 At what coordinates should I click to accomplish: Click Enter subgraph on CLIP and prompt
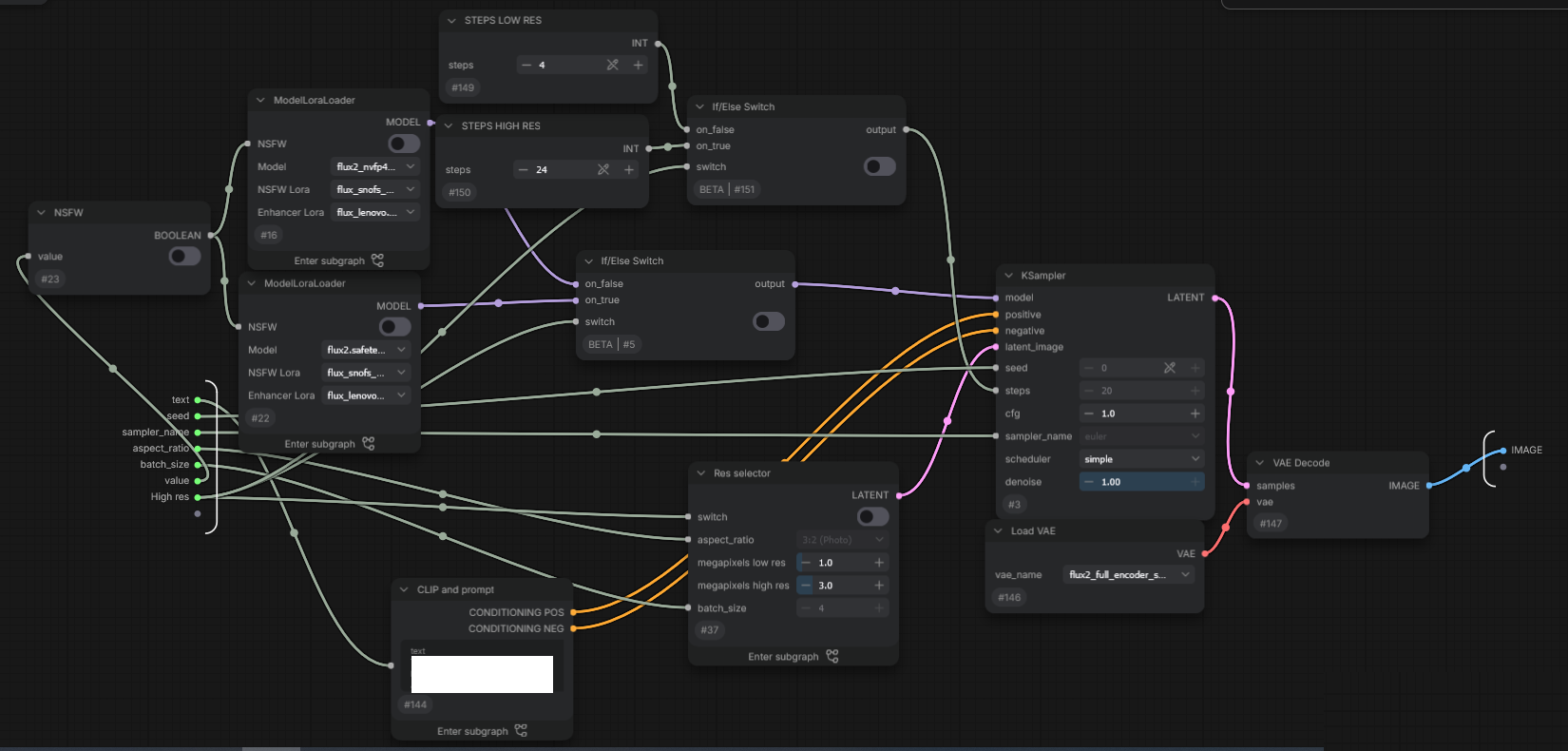tap(482, 731)
